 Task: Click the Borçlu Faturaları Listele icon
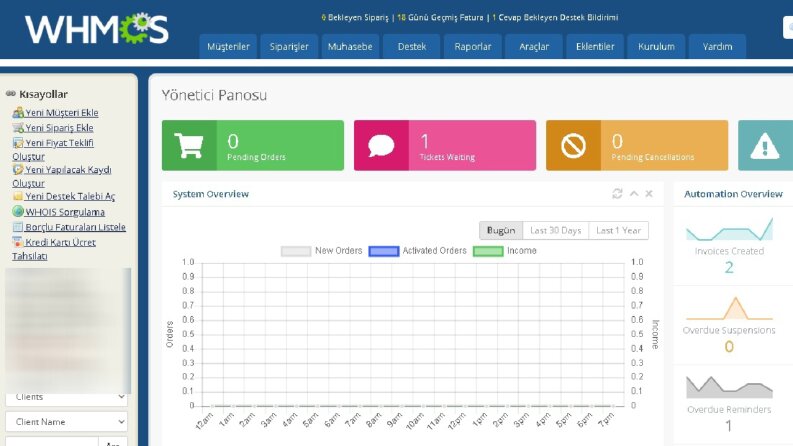(x=18, y=227)
